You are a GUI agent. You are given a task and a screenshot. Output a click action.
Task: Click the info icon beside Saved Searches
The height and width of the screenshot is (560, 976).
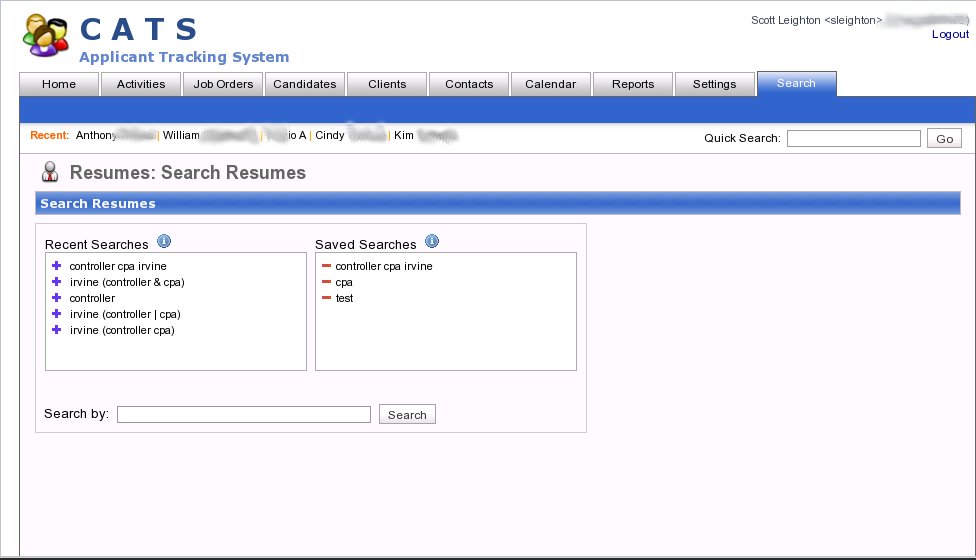(432, 242)
